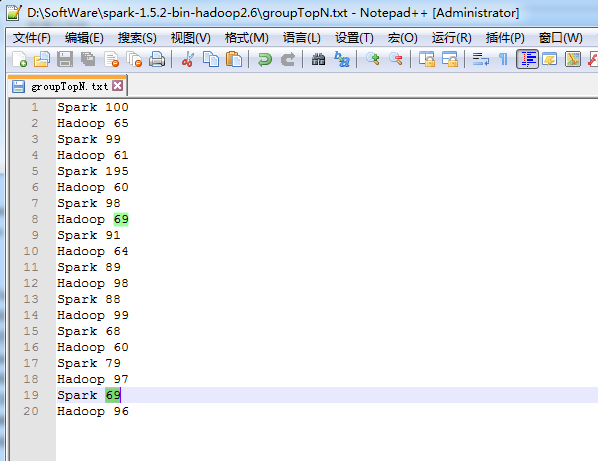The image size is (598, 461).
Task: Undo the last edit
Action: (x=265, y=59)
